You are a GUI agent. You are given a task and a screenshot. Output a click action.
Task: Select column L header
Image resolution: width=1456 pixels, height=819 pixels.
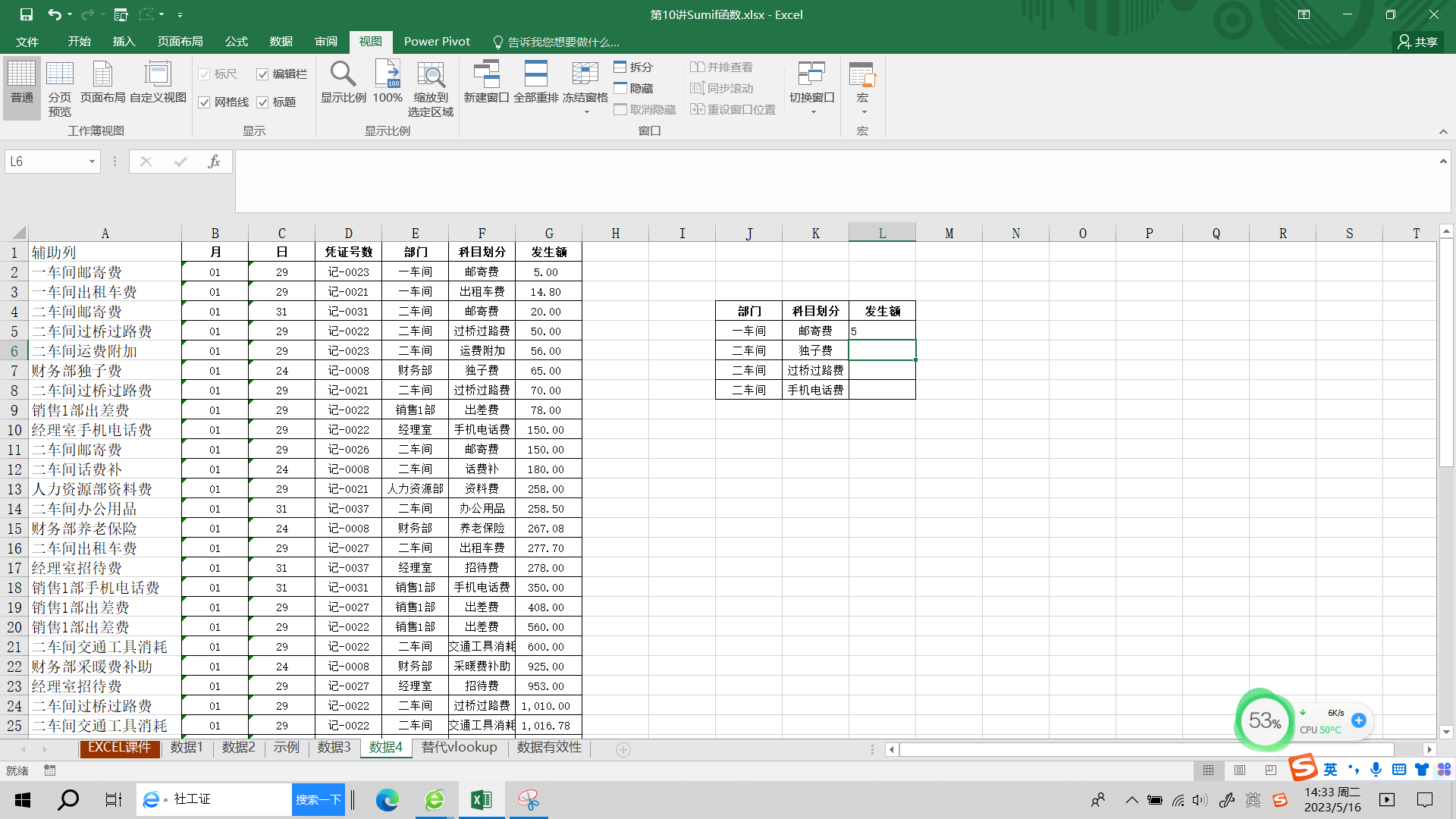coord(882,233)
